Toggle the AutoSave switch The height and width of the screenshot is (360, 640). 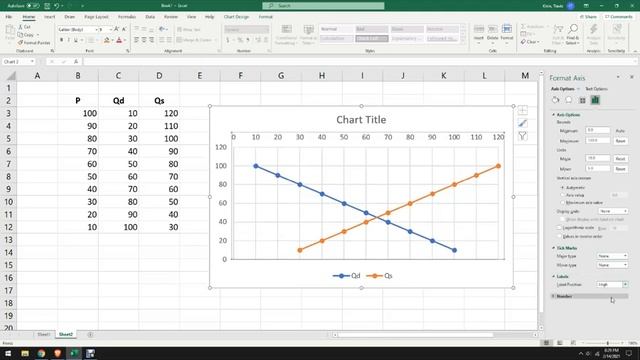33,6
